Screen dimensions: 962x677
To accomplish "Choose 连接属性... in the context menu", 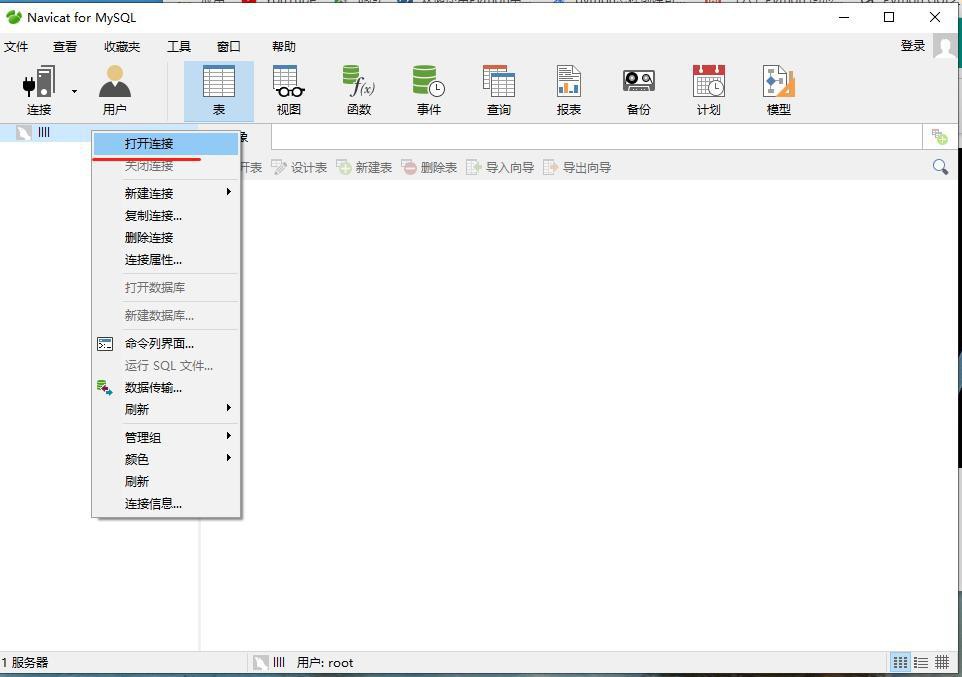I will tap(166, 260).
